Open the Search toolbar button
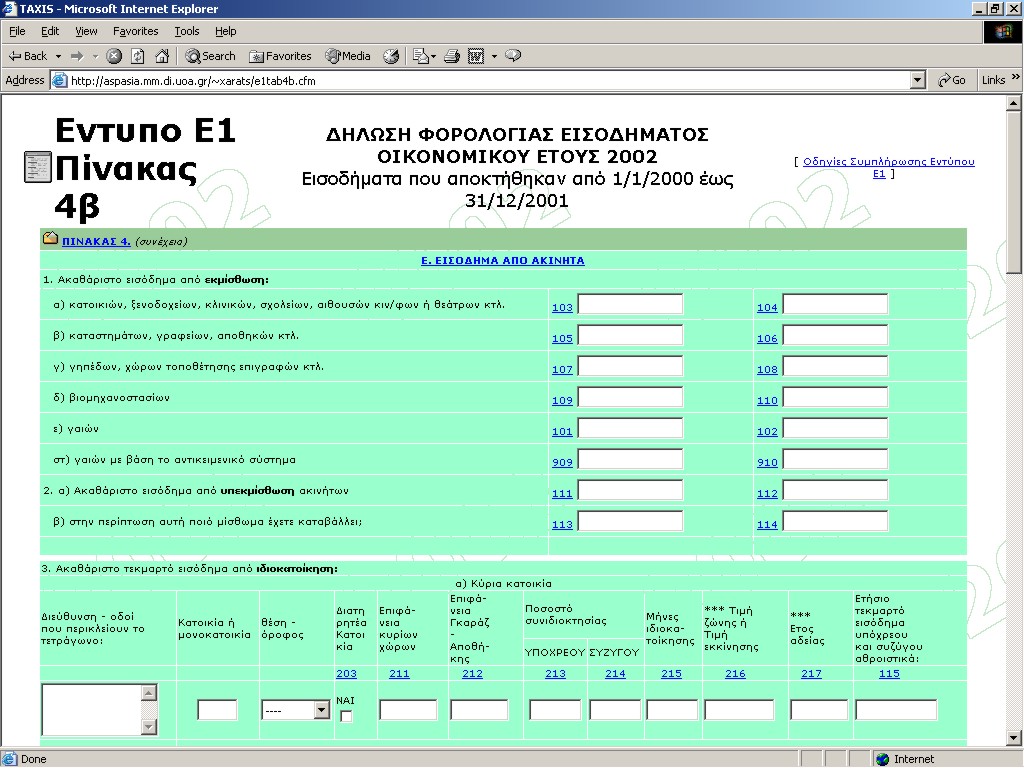 (210, 56)
